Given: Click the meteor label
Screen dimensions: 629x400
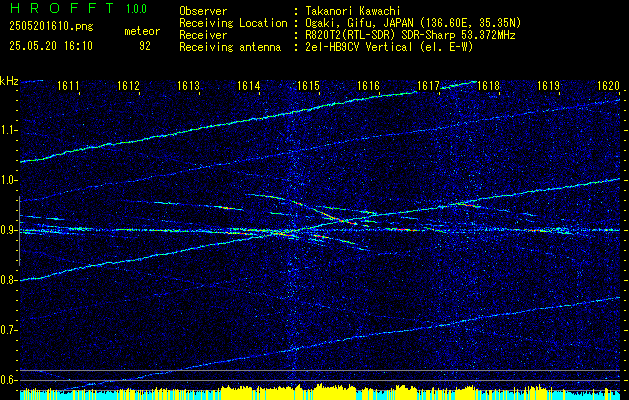Looking at the screenshot, I should [142, 31].
